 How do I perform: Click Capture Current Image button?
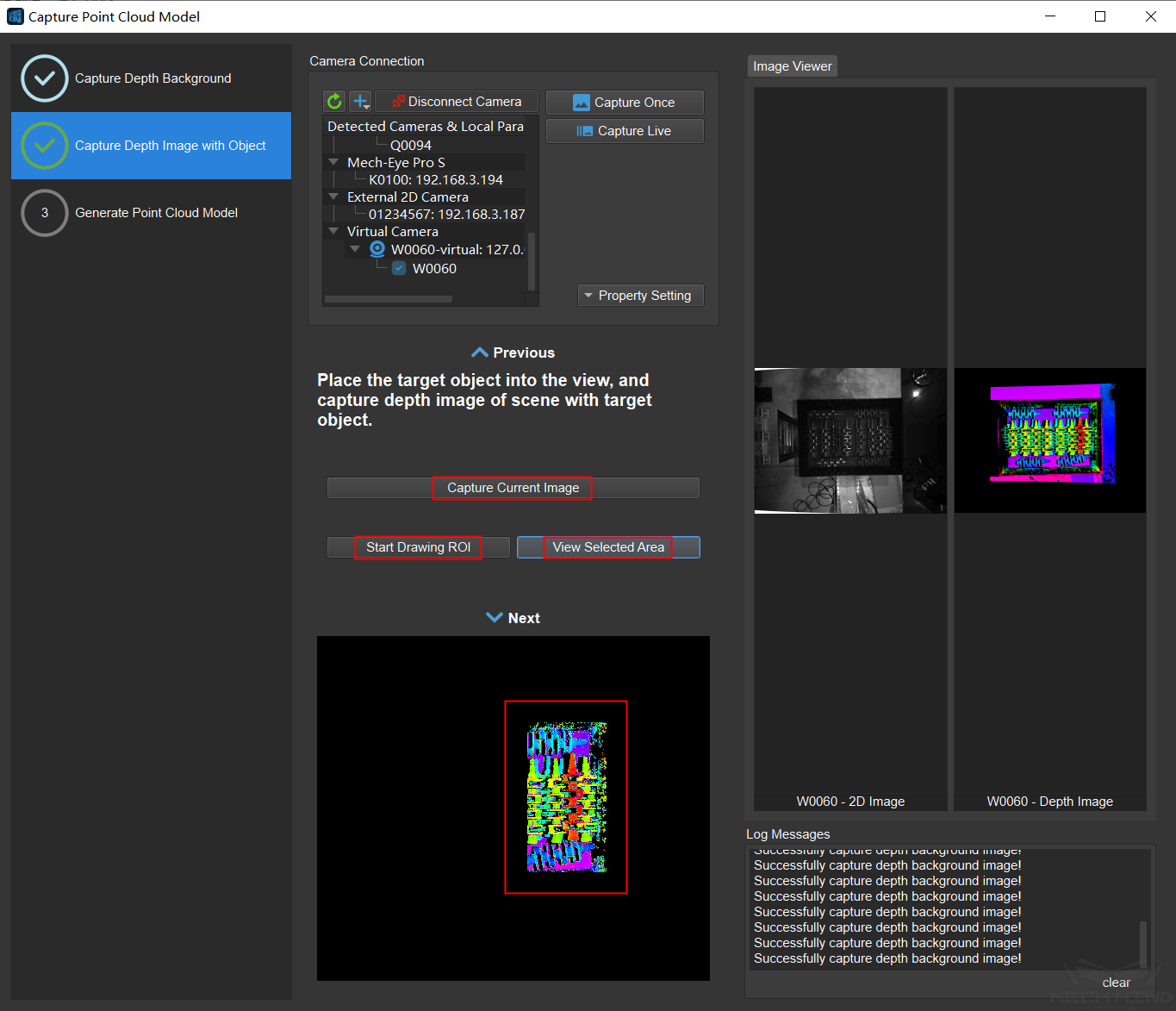pyautogui.click(x=513, y=488)
